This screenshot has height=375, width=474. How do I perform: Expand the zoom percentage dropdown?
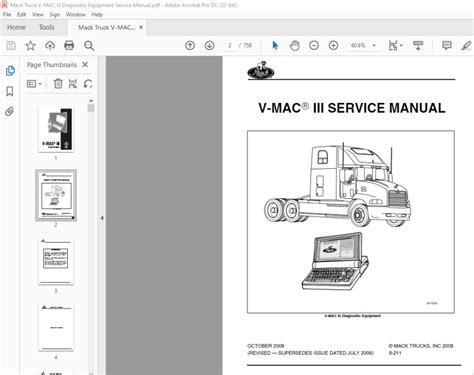tap(374, 45)
